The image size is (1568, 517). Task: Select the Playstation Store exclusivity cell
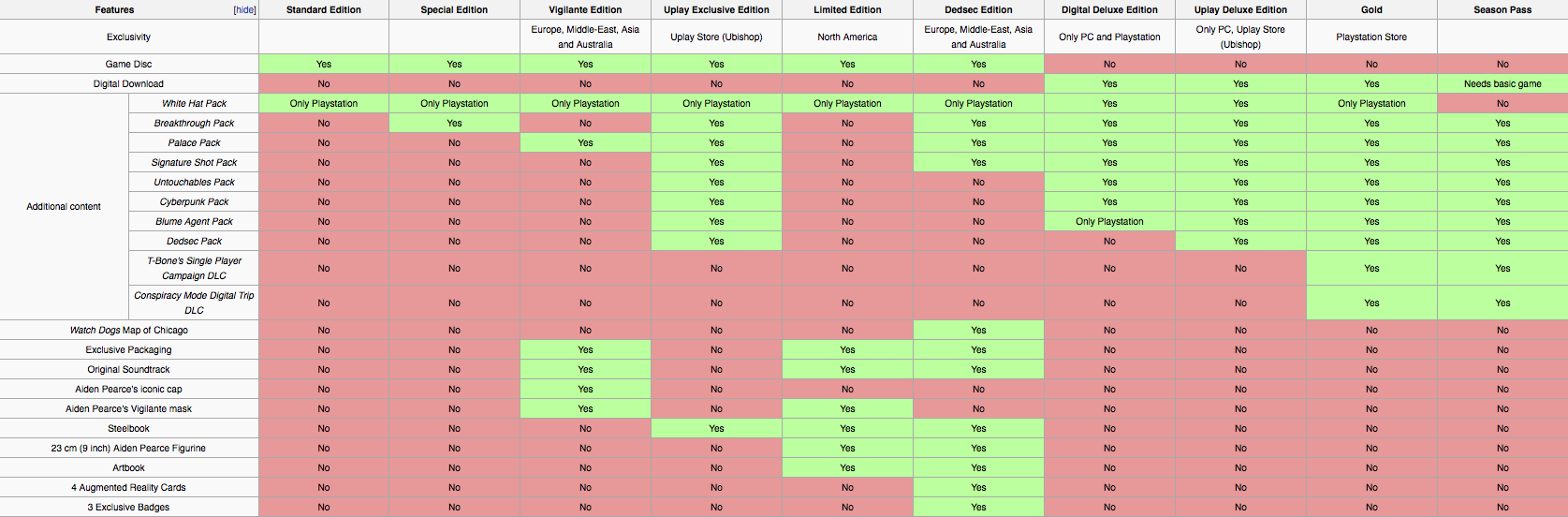point(1371,37)
